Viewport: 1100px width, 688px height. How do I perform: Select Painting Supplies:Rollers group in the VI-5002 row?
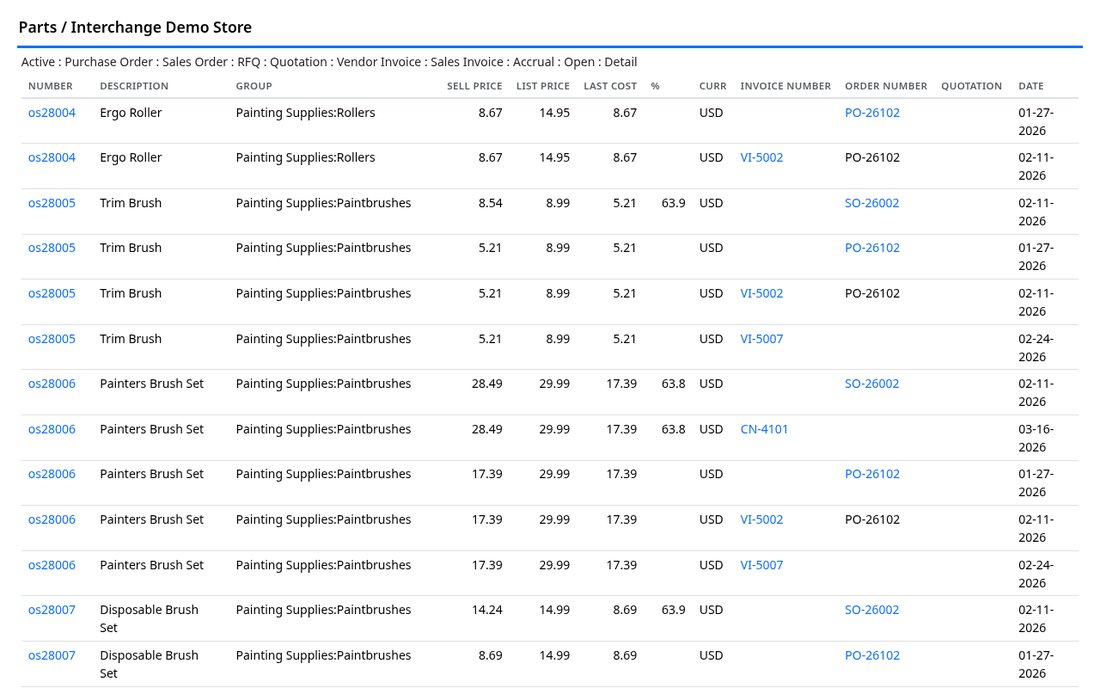tap(305, 158)
